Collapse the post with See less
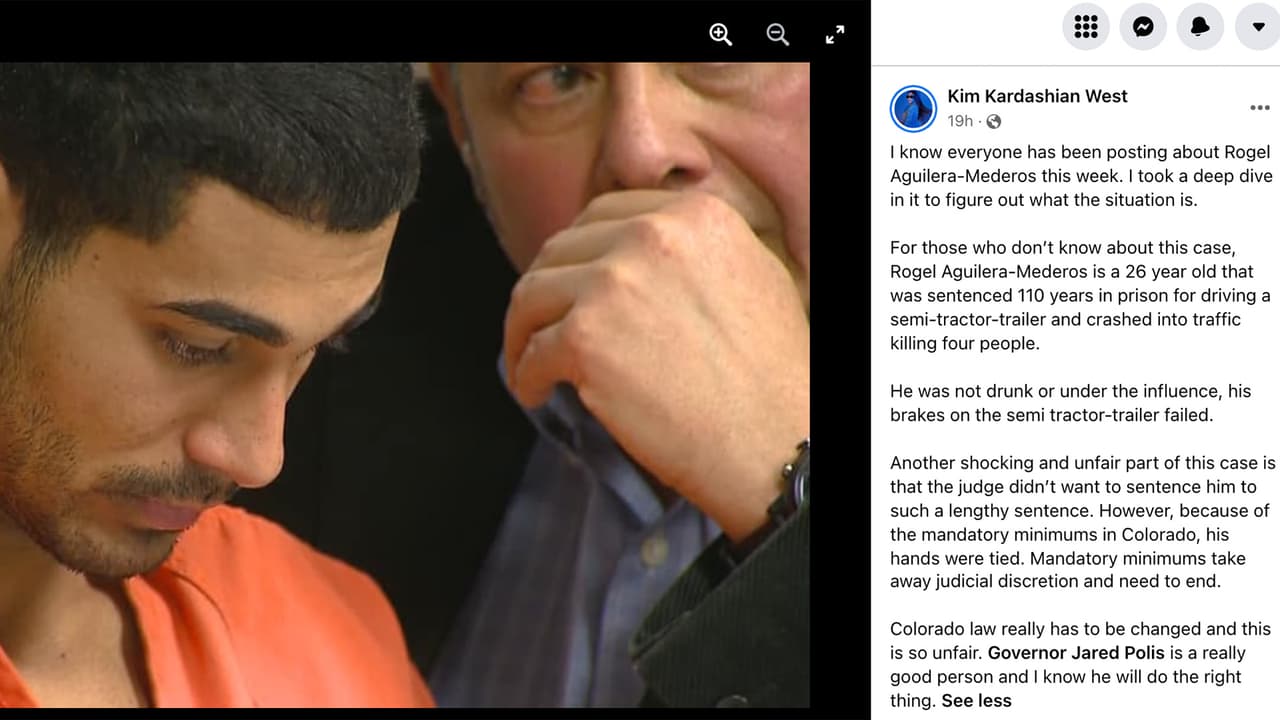Viewport: 1280px width, 720px height. 976,701
